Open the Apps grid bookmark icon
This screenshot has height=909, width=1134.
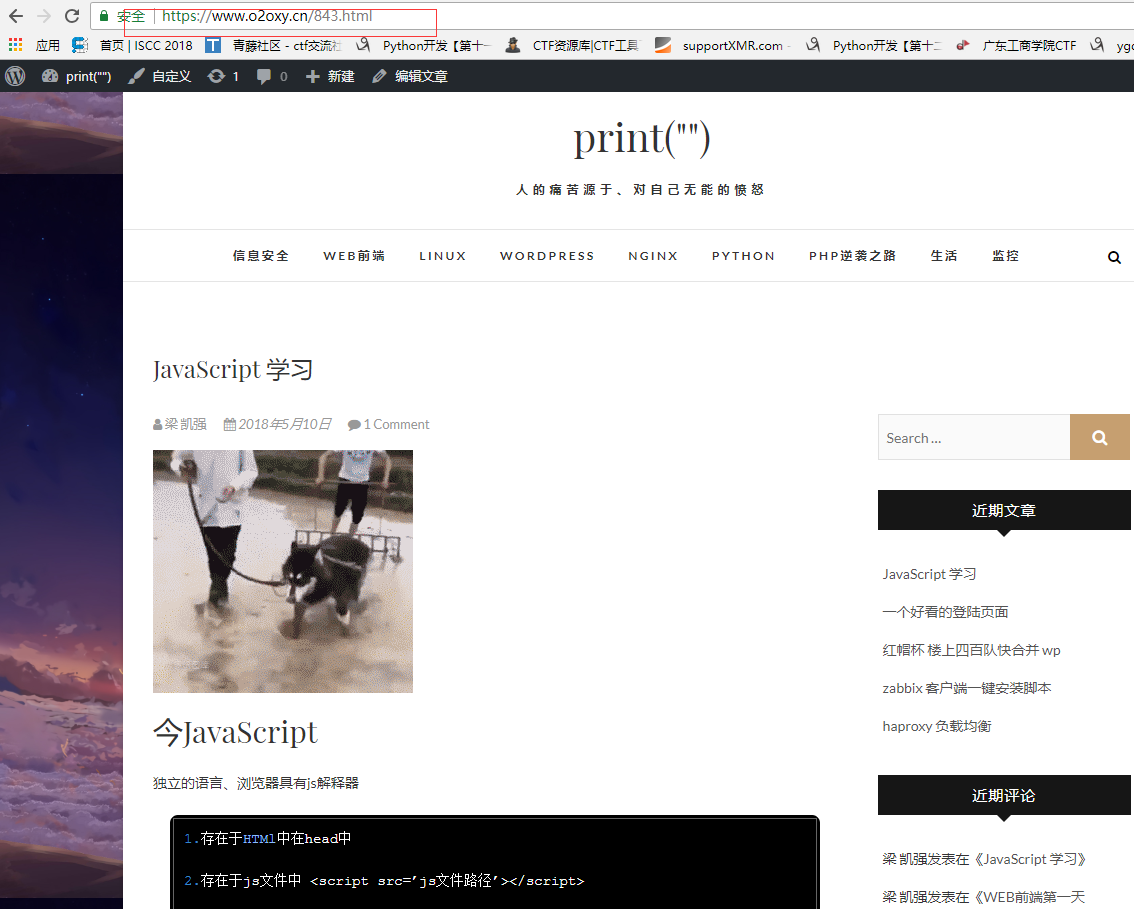coord(16,45)
